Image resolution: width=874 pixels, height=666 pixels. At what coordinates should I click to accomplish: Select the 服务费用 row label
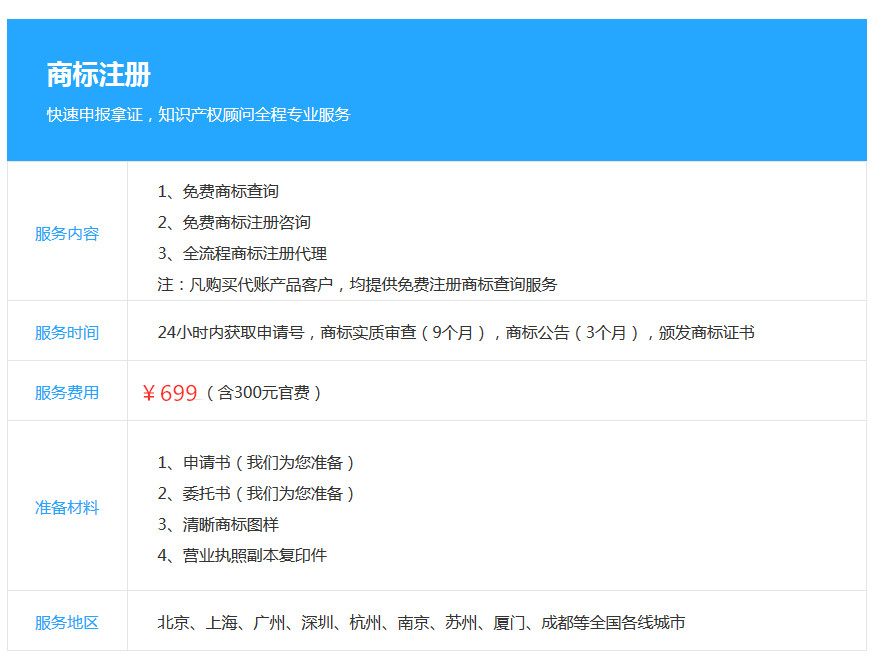(x=67, y=393)
